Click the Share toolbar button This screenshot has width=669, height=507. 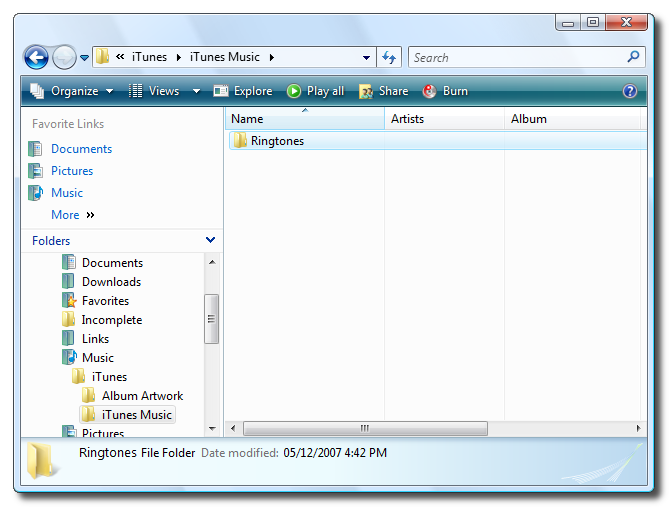383,91
